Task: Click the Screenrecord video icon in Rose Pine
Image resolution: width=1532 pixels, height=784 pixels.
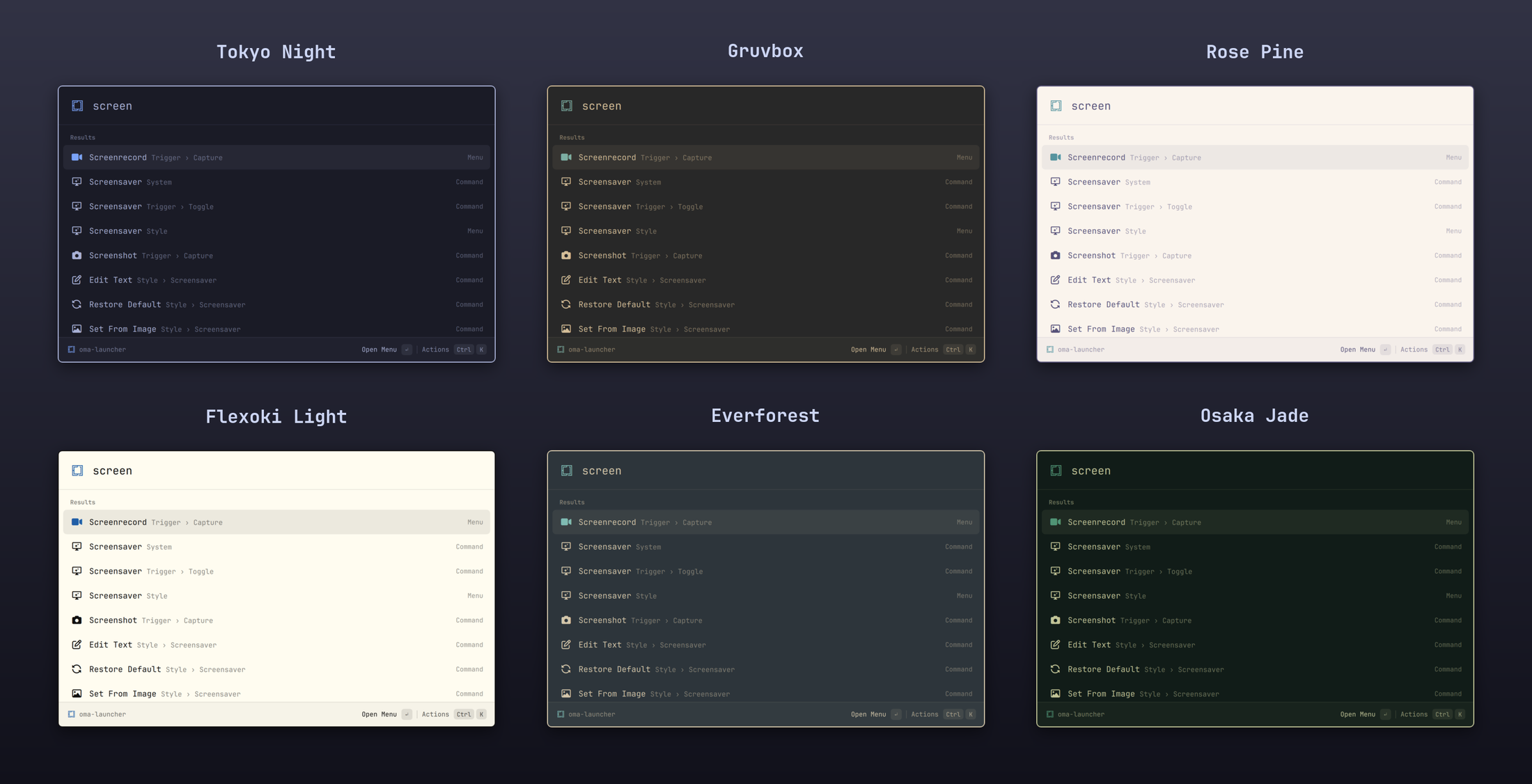Action: tap(1055, 157)
